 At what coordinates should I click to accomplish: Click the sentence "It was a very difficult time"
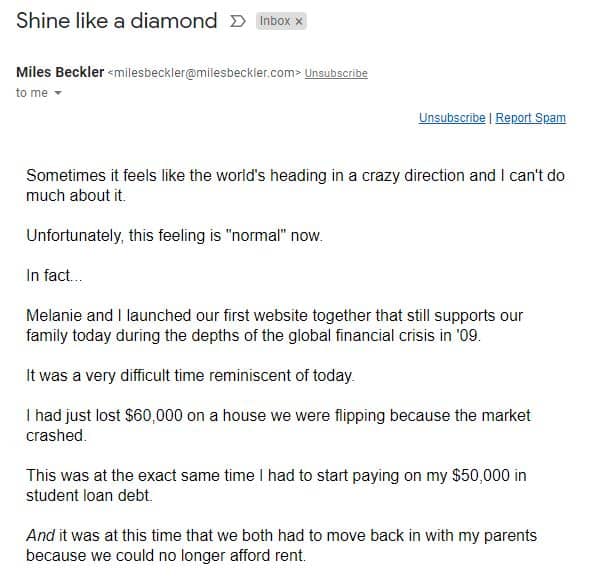coord(190,376)
